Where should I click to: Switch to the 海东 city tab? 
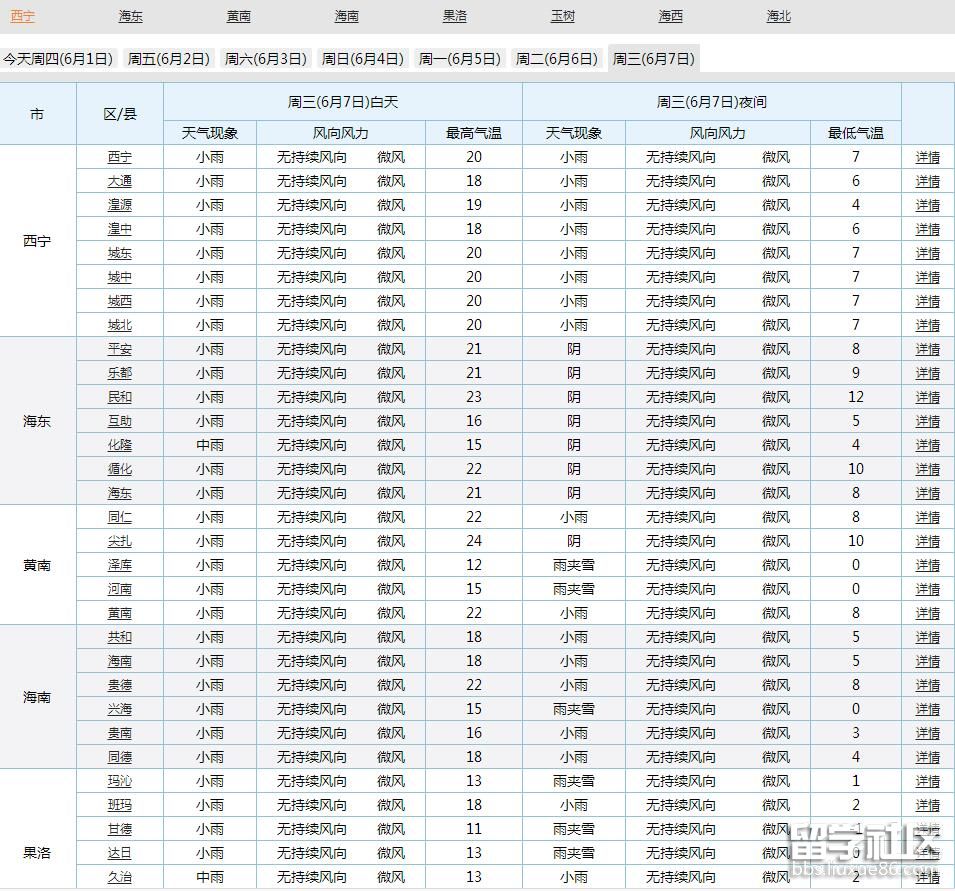(x=129, y=16)
